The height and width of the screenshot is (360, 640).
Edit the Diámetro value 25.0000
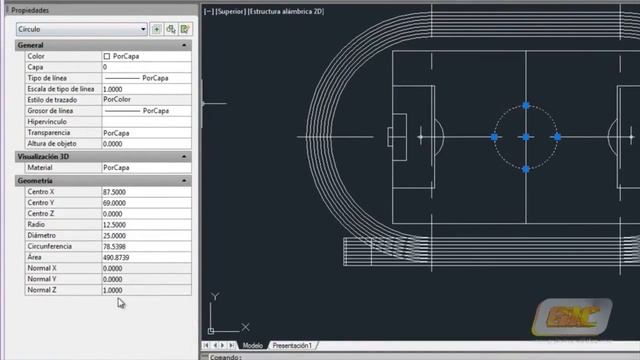click(146, 236)
